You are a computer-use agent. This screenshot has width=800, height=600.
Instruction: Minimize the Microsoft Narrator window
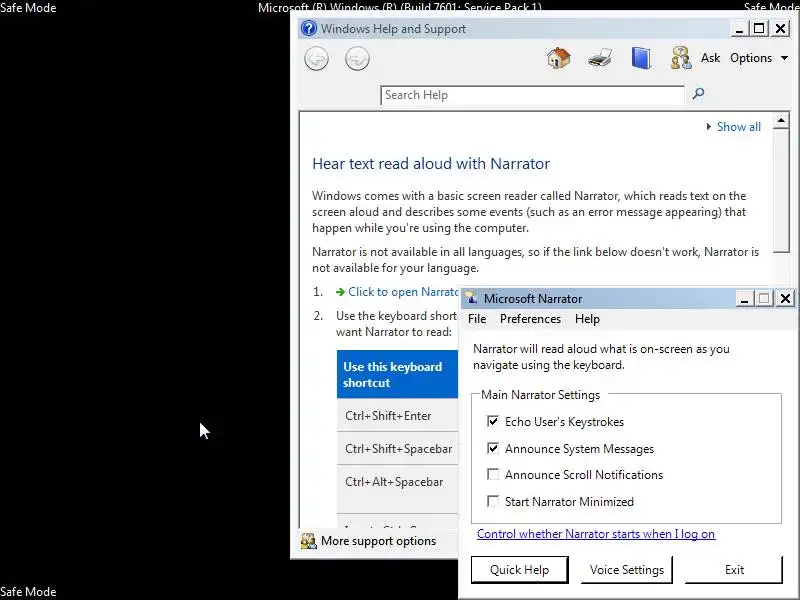(x=744, y=298)
